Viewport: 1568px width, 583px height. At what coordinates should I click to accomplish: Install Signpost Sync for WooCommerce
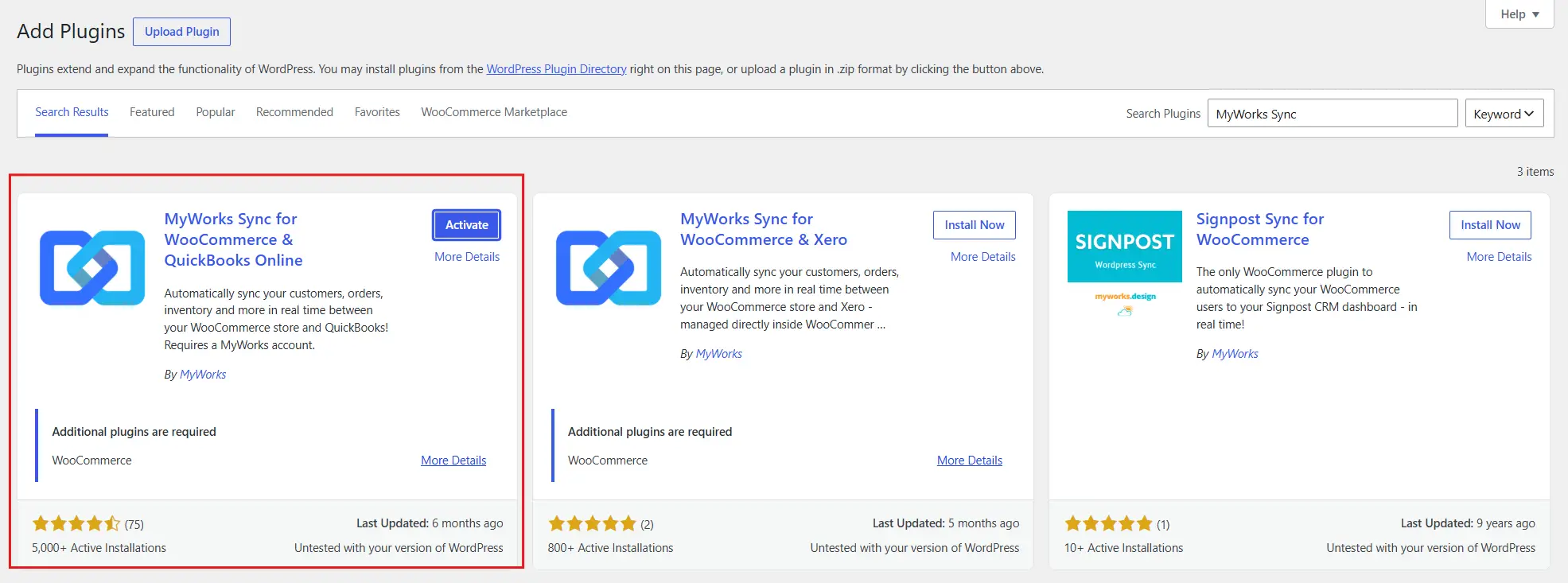point(1490,225)
